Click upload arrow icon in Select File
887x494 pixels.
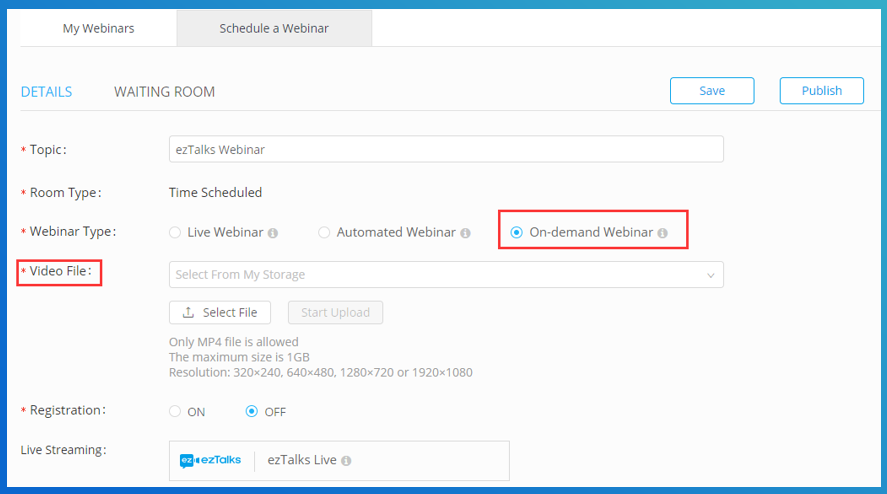point(188,312)
